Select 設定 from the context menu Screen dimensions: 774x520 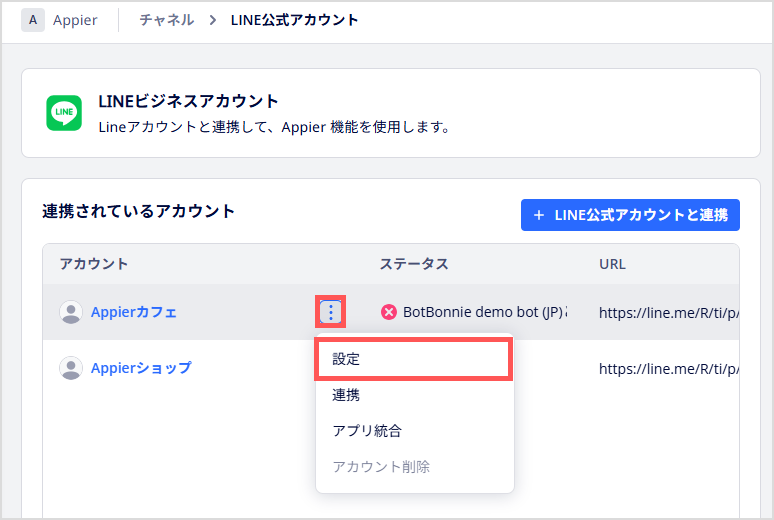[x=414, y=359]
